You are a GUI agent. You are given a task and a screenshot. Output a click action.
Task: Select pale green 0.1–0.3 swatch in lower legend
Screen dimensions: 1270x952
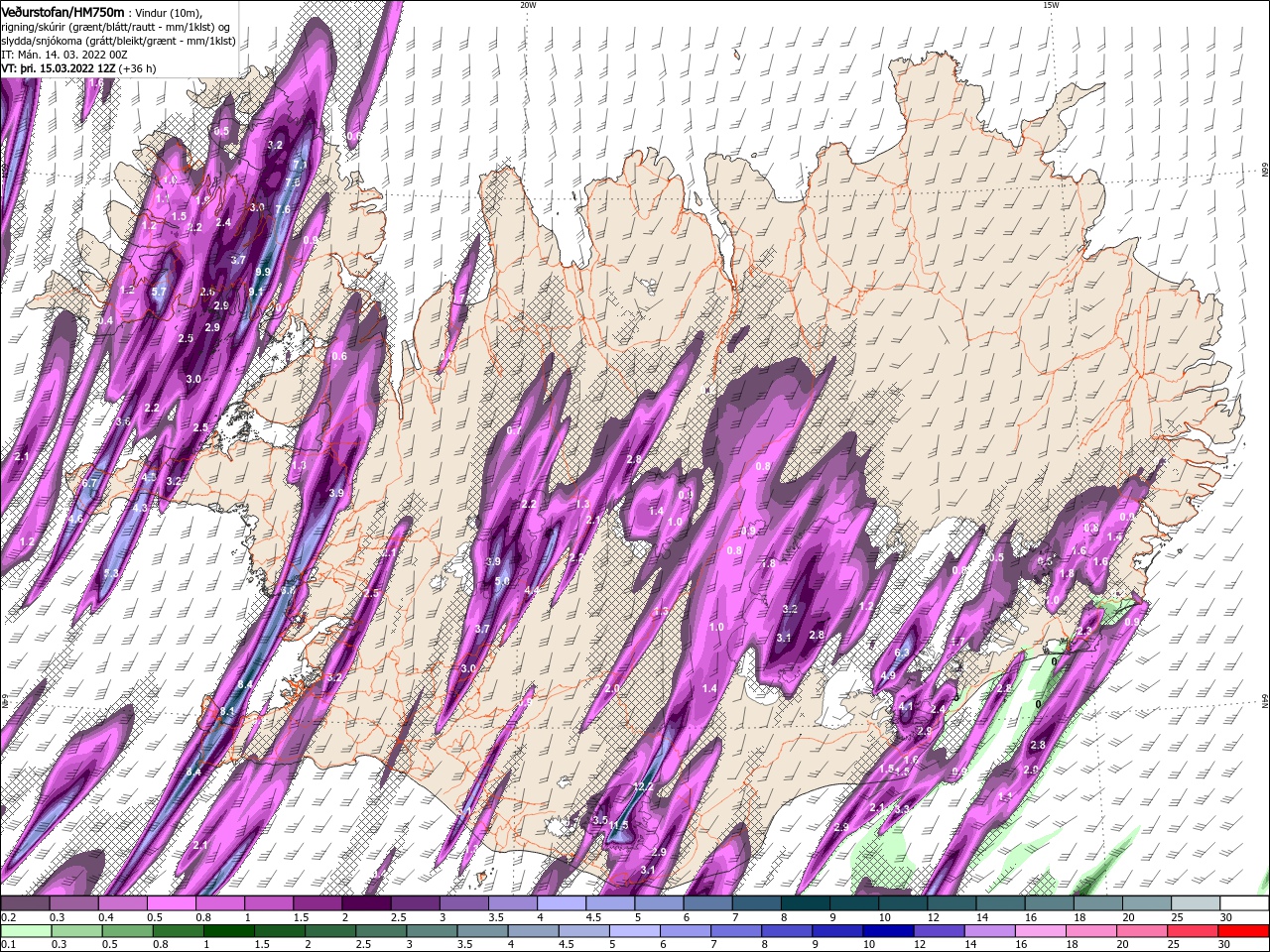pyautogui.click(x=25, y=931)
